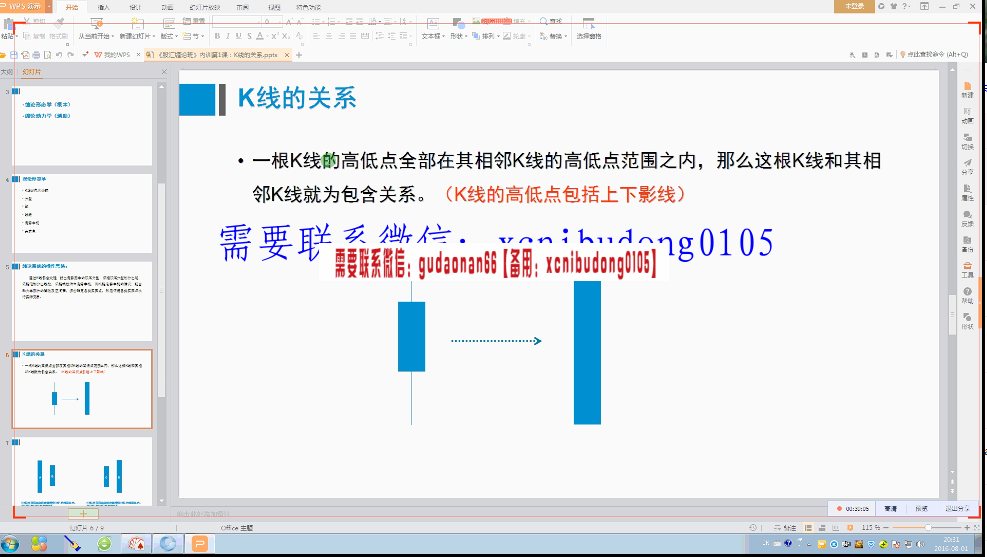Viewport: 987px width, 557px height.
Task: Click the New Slide icon
Action: [137, 25]
